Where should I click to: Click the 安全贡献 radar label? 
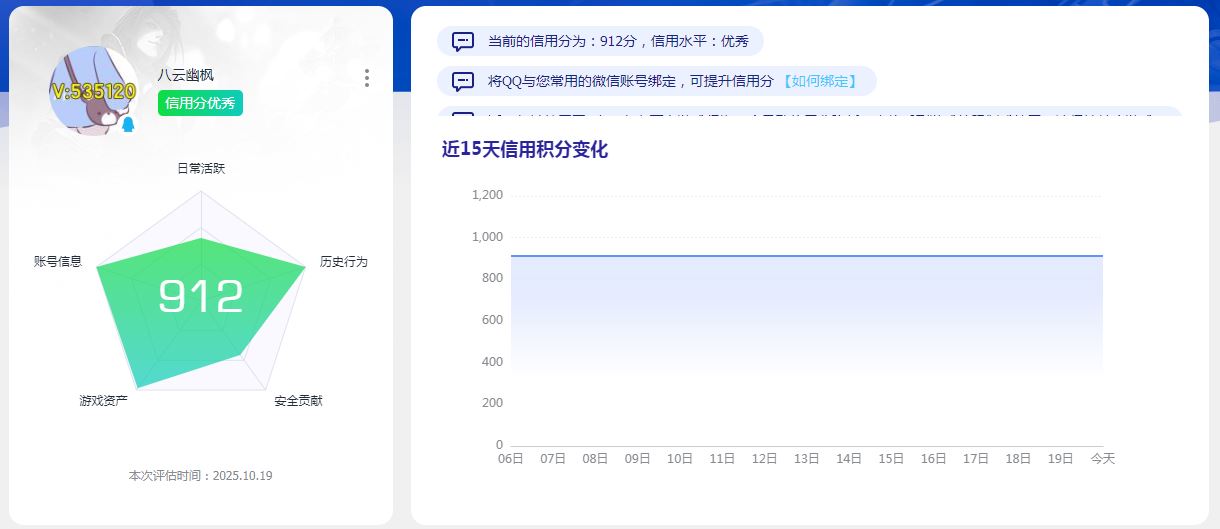[298, 400]
